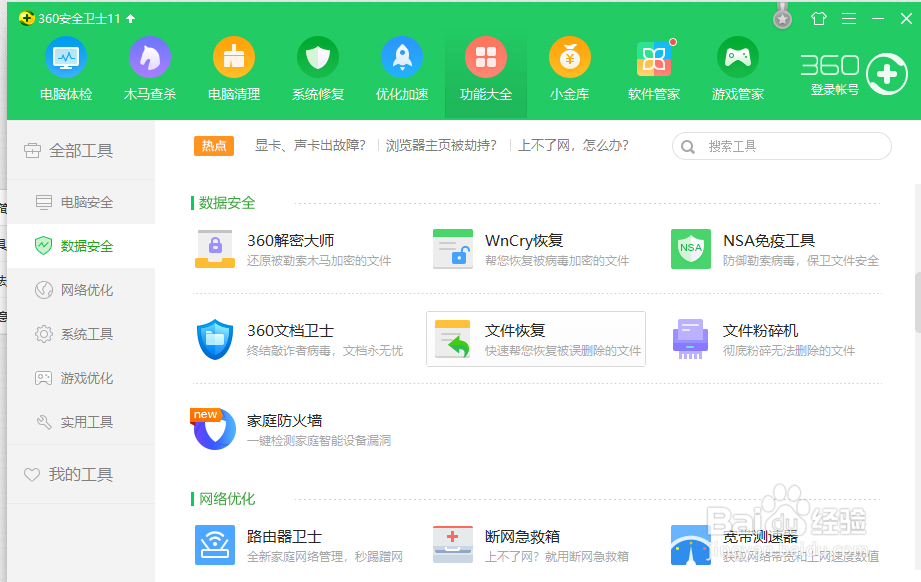Screen dimensions: 921x582
Task: Launch 软件管家 software manager
Action: click(x=653, y=67)
